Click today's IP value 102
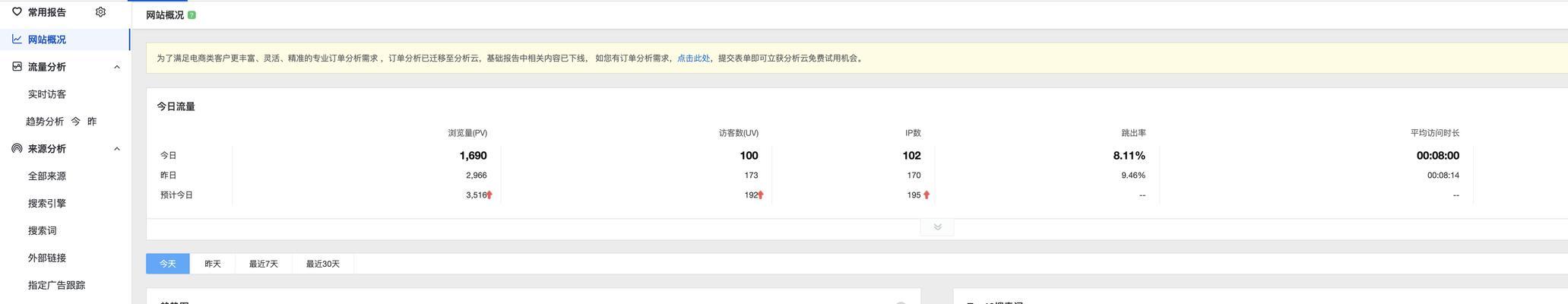1568x304 pixels. tap(911, 156)
